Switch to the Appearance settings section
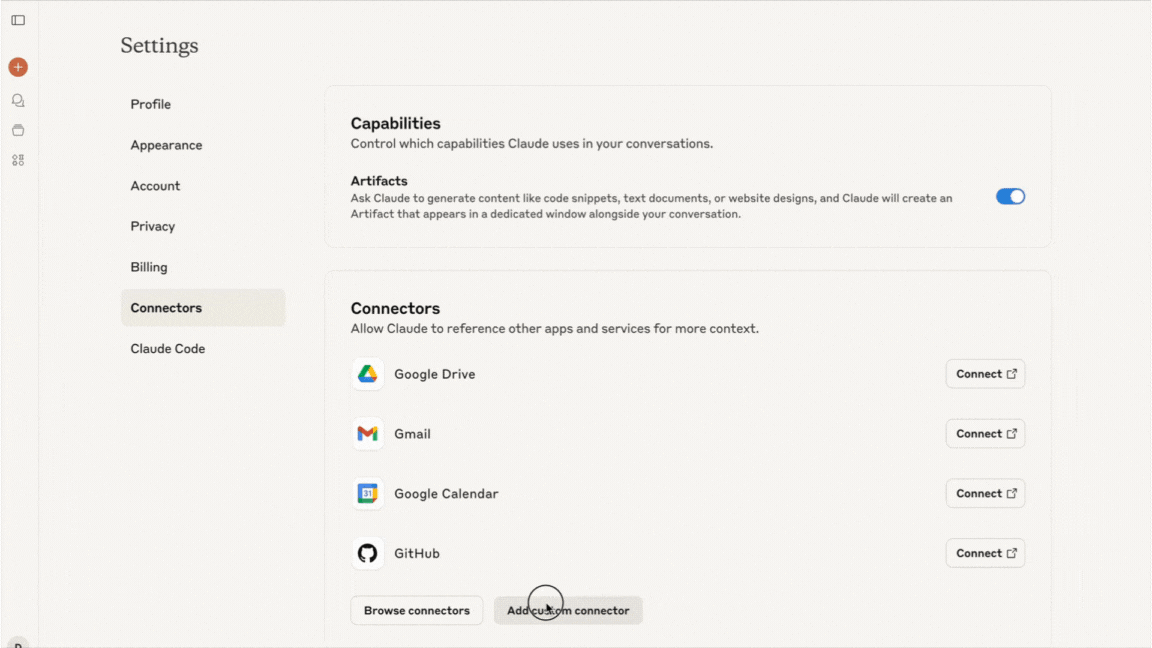Image resolution: width=1152 pixels, height=648 pixels. pyautogui.click(x=166, y=144)
